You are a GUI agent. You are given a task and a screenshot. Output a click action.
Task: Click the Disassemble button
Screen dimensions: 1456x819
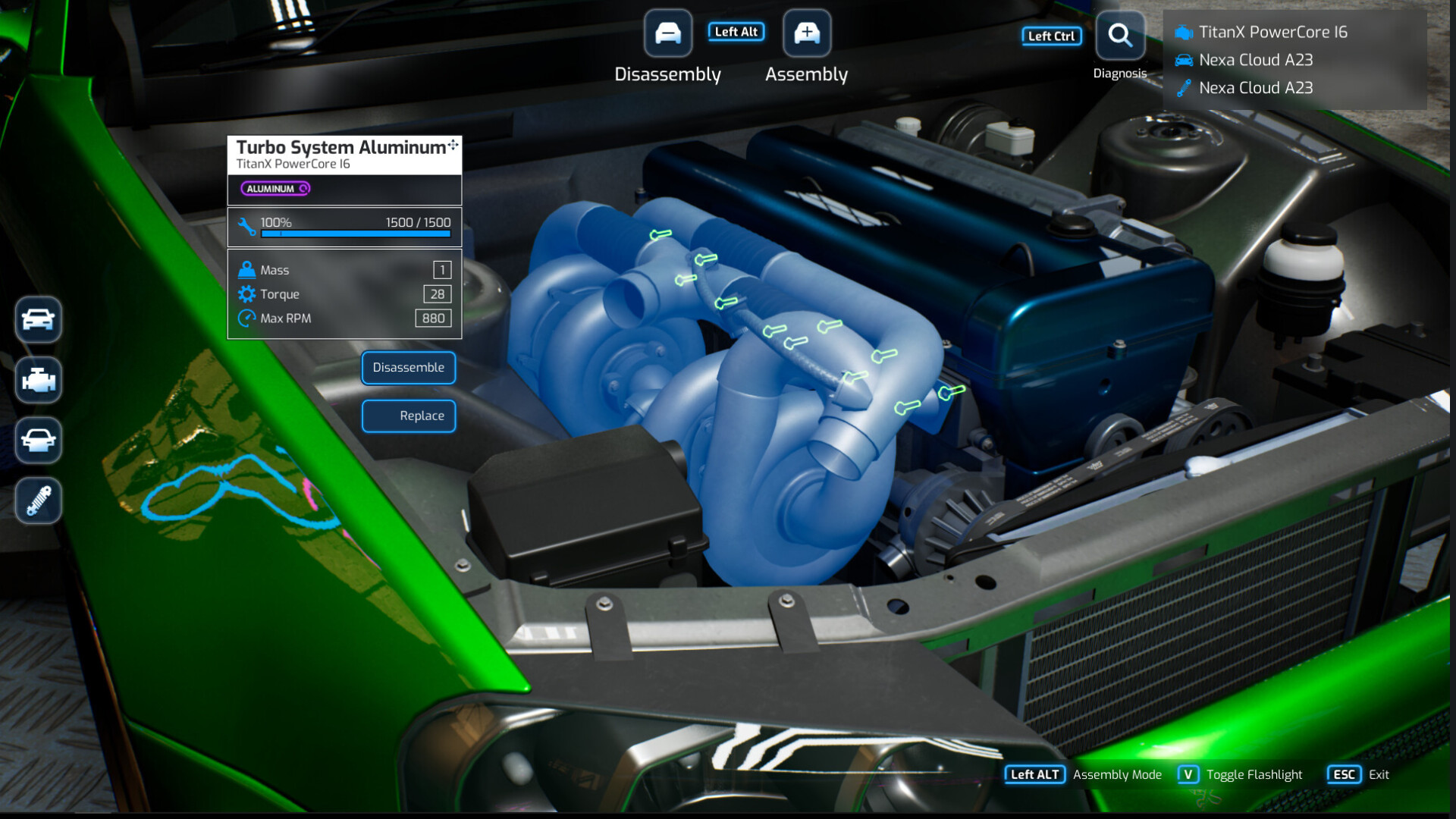click(x=409, y=368)
